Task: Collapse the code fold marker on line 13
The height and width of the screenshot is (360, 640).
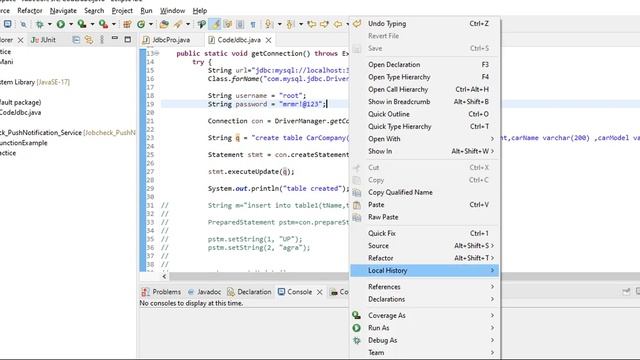Action: click(x=157, y=53)
